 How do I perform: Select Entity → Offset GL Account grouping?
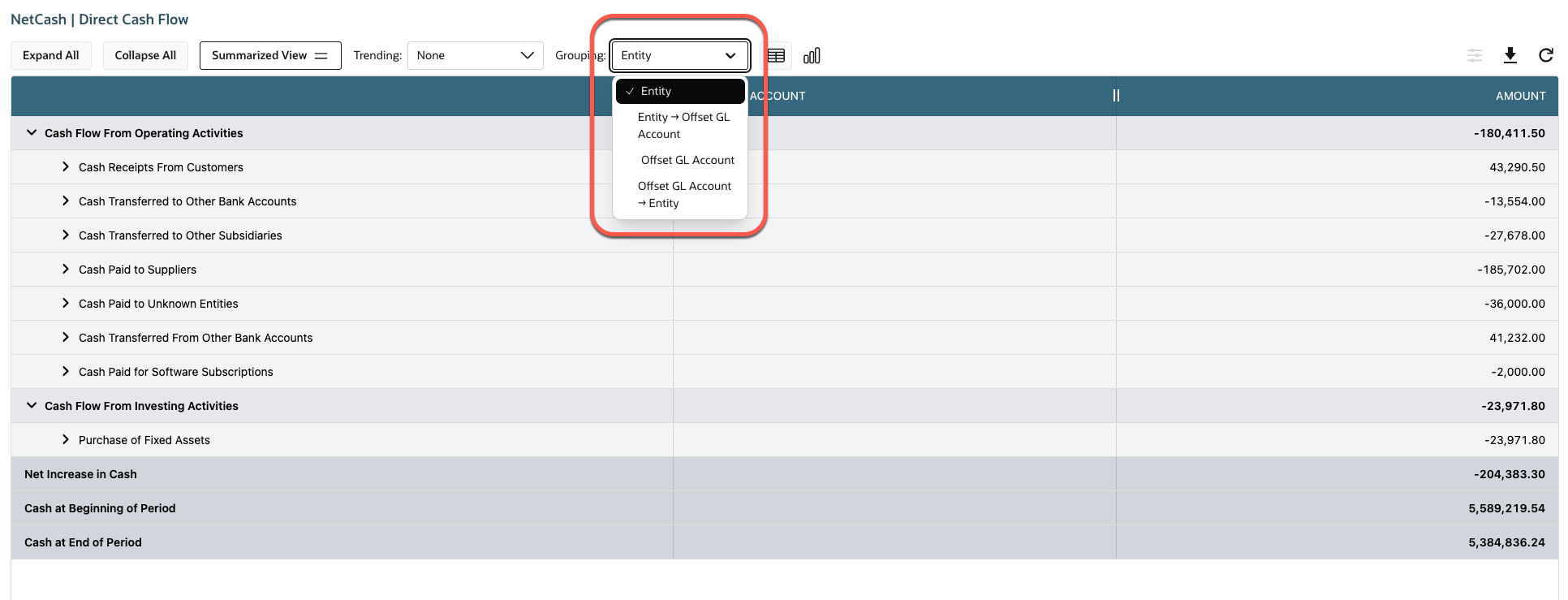point(683,126)
